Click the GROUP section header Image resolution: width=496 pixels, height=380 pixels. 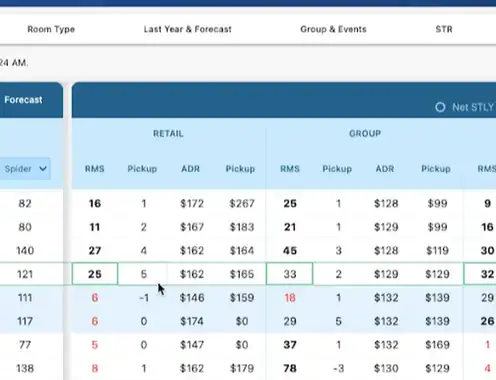click(365, 134)
